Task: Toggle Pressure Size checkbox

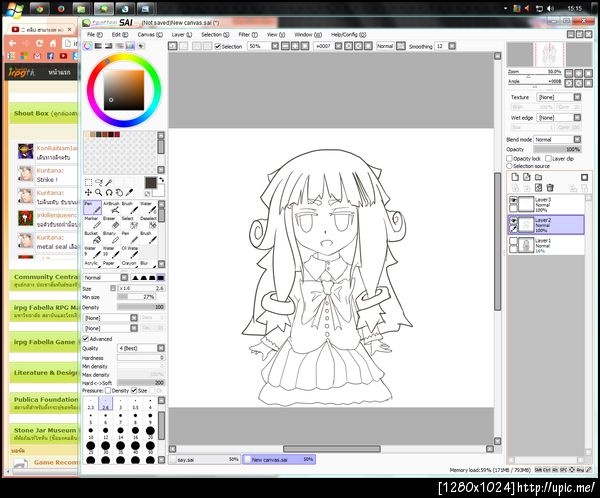Action: (134, 390)
